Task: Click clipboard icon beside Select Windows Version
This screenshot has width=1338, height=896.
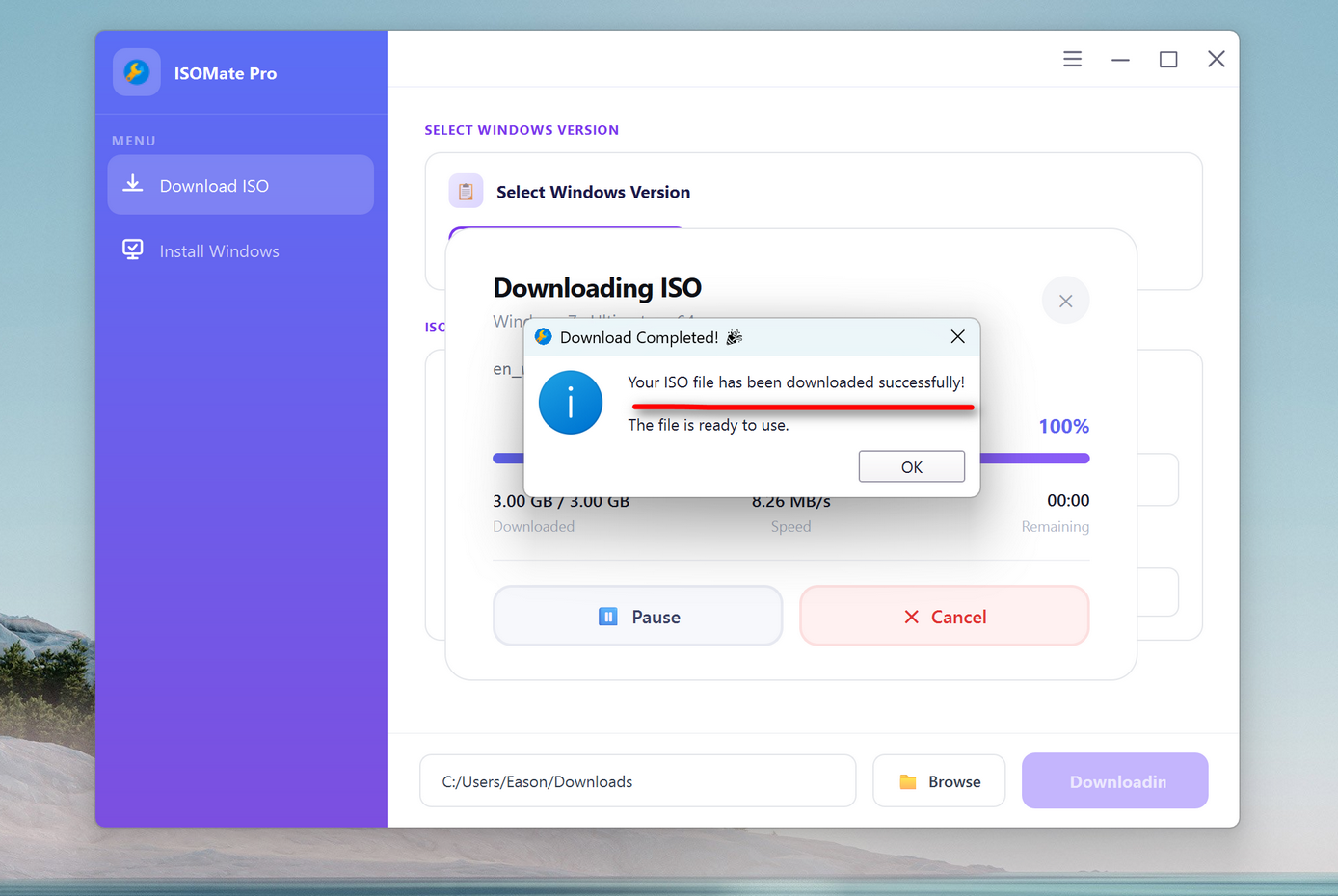Action: click(x=466, y=192)
